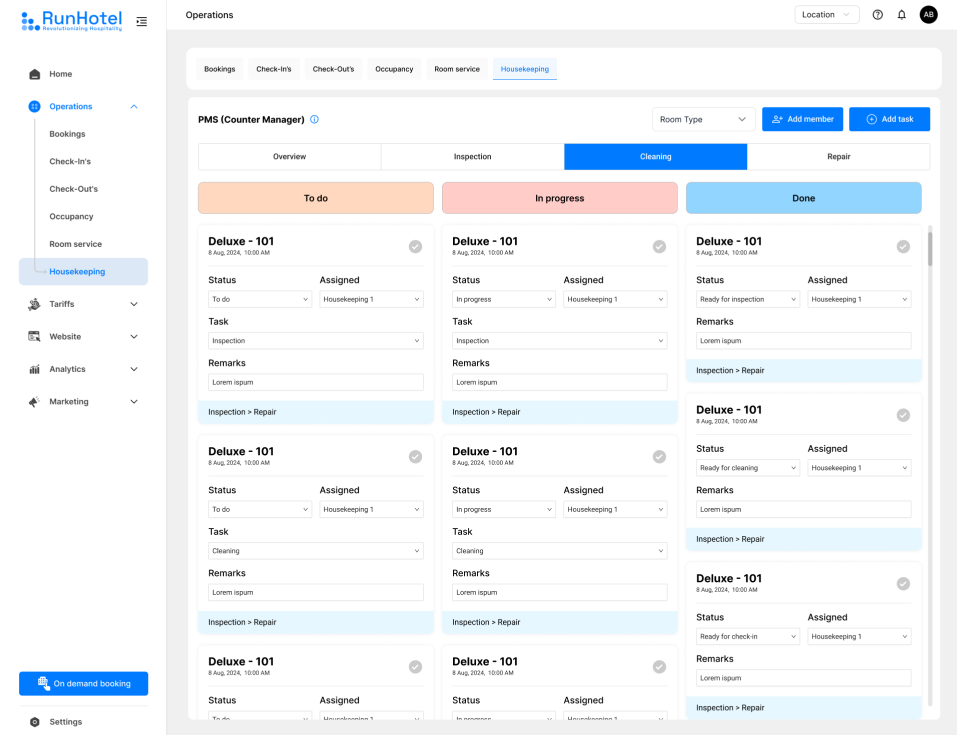The image size is (957, 735).
Task: Click the Analytics chart icon in sidebar
Action: point(34,369)
